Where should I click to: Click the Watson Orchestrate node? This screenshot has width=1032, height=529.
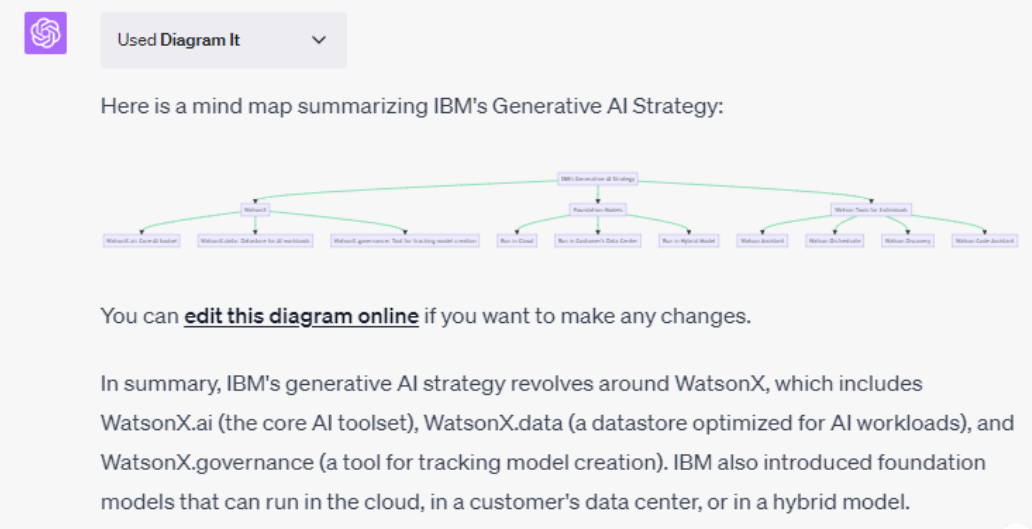(x=835, y=241)
